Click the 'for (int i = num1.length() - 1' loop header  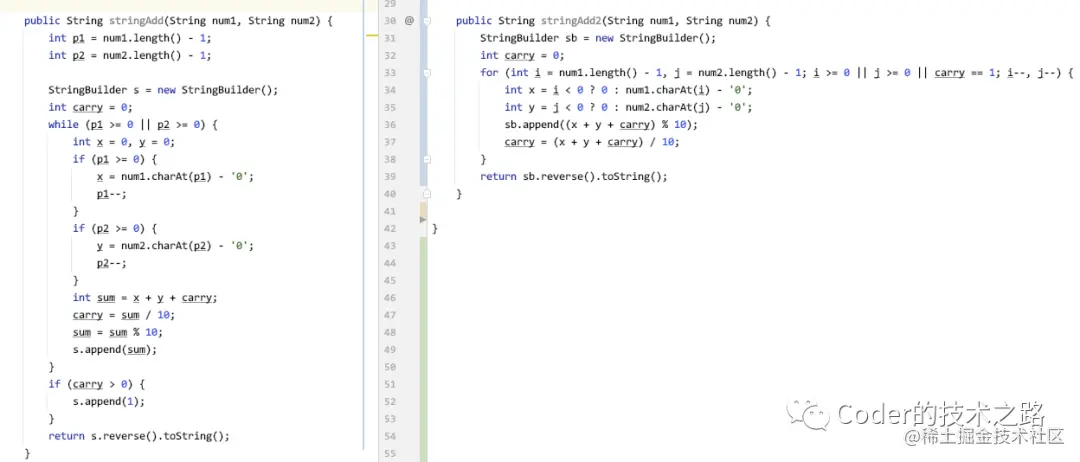point(777,72)
